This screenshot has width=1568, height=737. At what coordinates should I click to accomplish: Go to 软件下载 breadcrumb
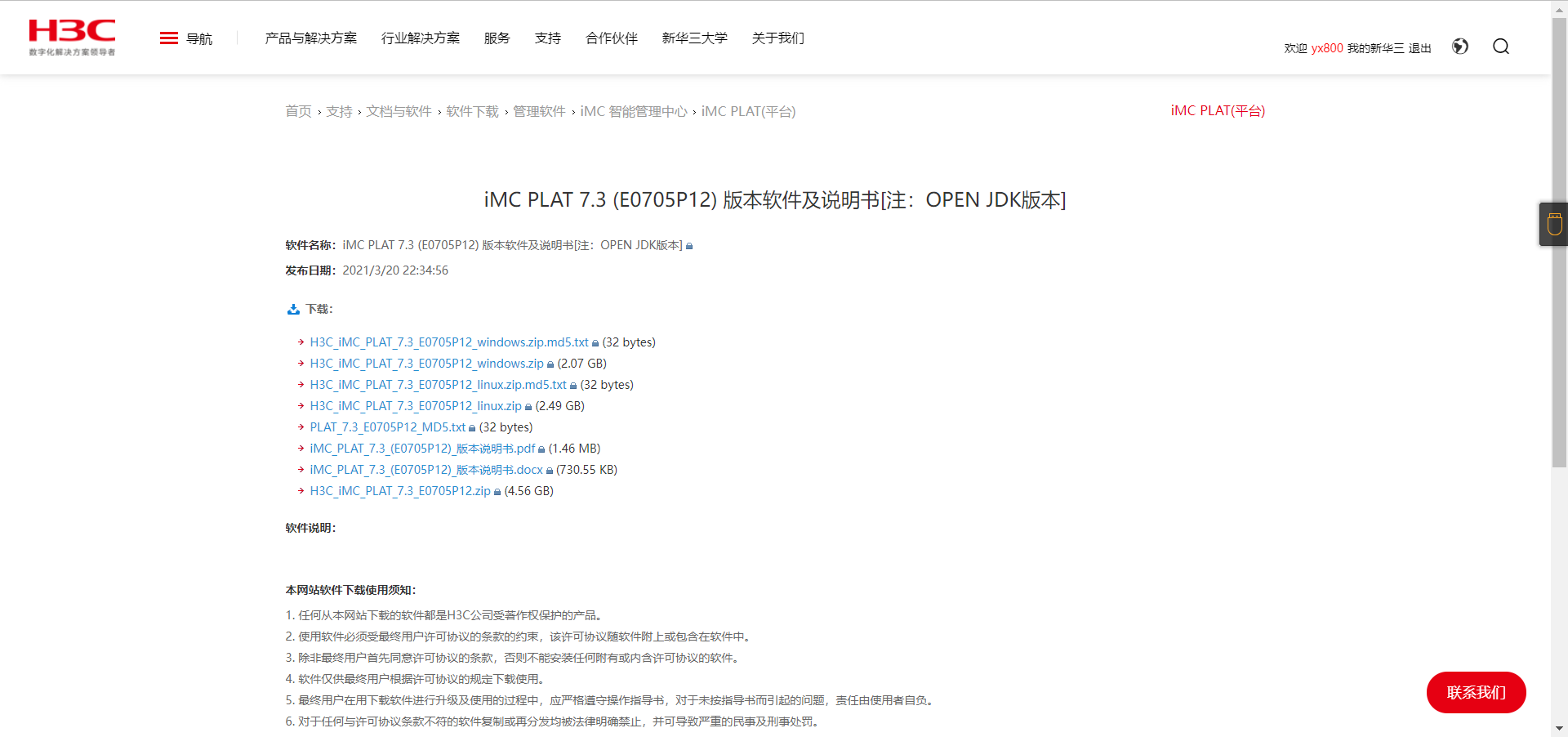tap(472, 111)
